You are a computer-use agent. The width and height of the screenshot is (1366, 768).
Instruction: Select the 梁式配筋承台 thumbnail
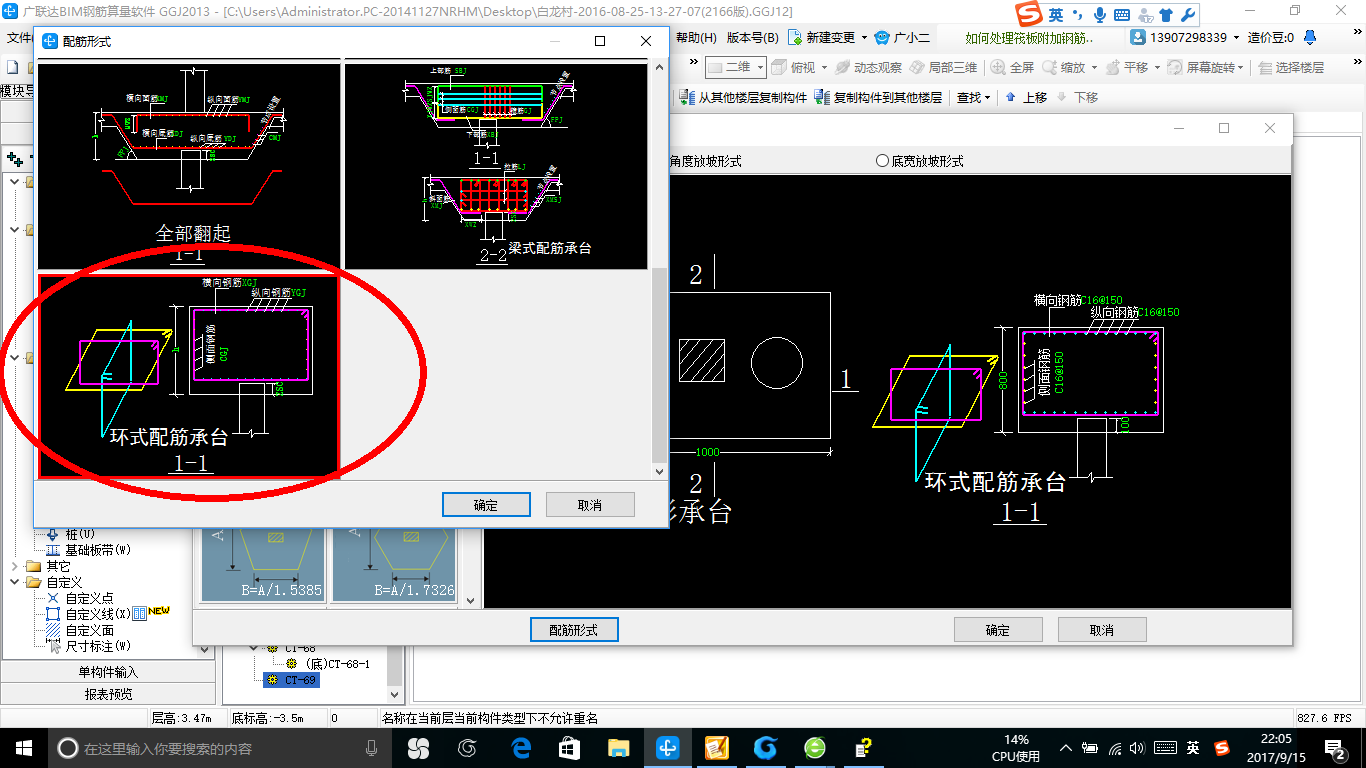coord(496,166)
